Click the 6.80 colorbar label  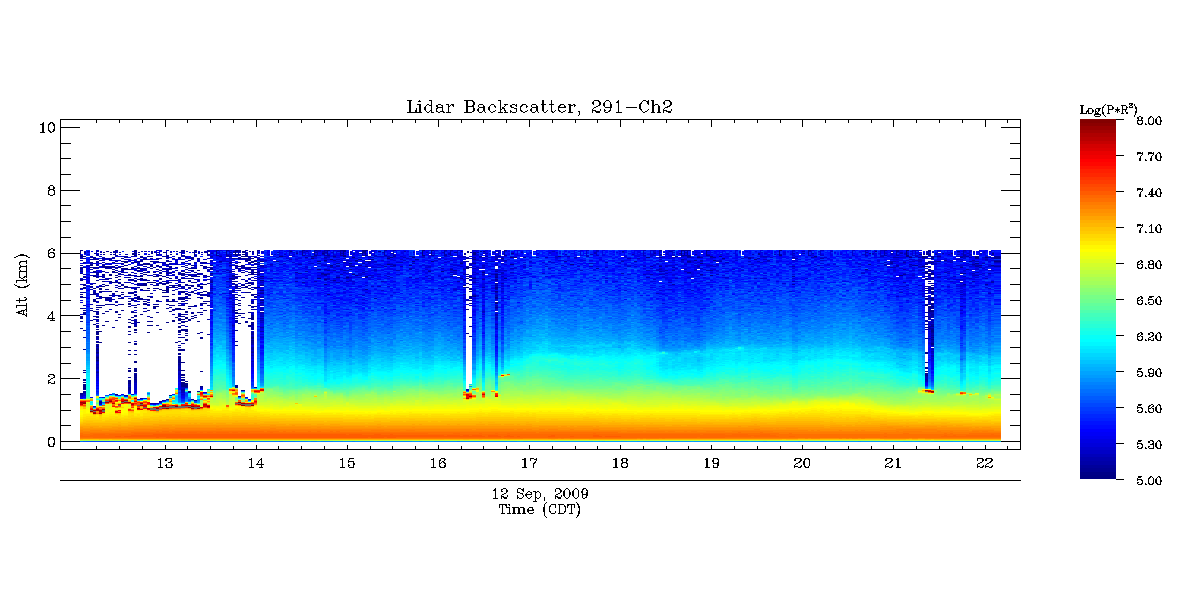pos(1148,265)
